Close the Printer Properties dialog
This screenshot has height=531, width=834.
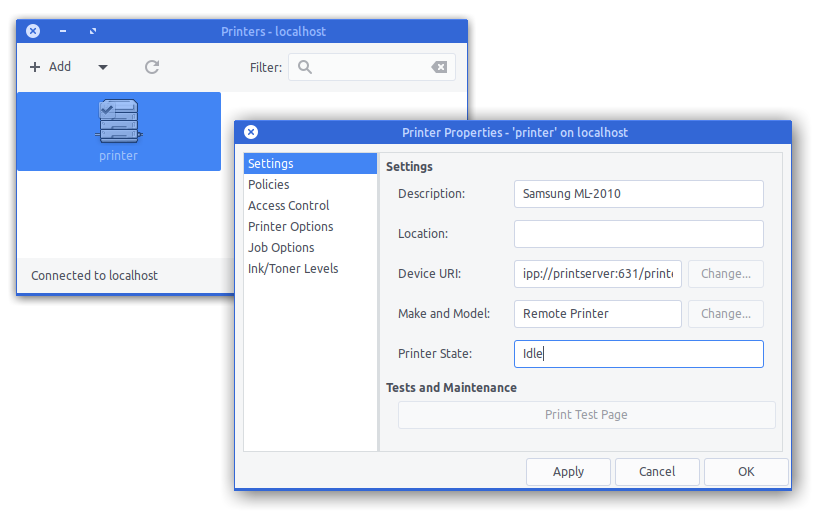pos(251,132)
